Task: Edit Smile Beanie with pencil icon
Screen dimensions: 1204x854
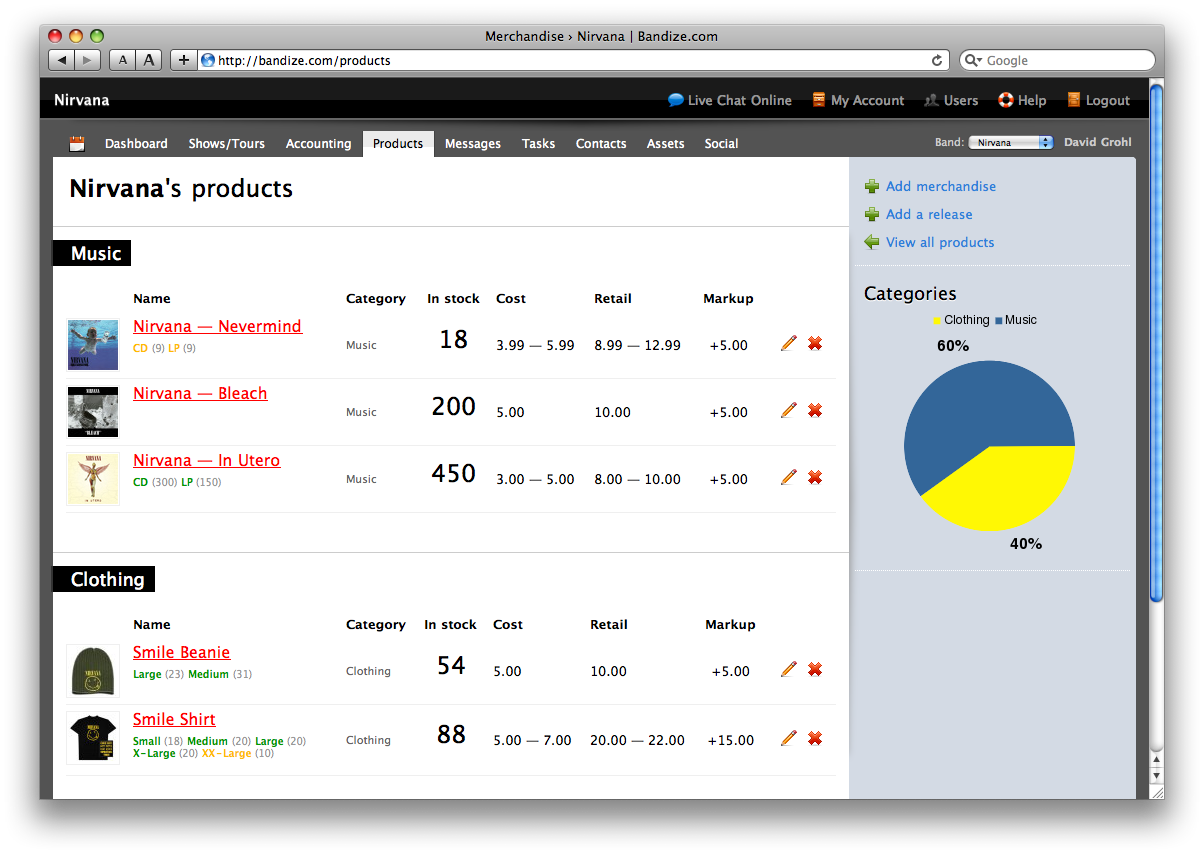Action: [789, 669]
